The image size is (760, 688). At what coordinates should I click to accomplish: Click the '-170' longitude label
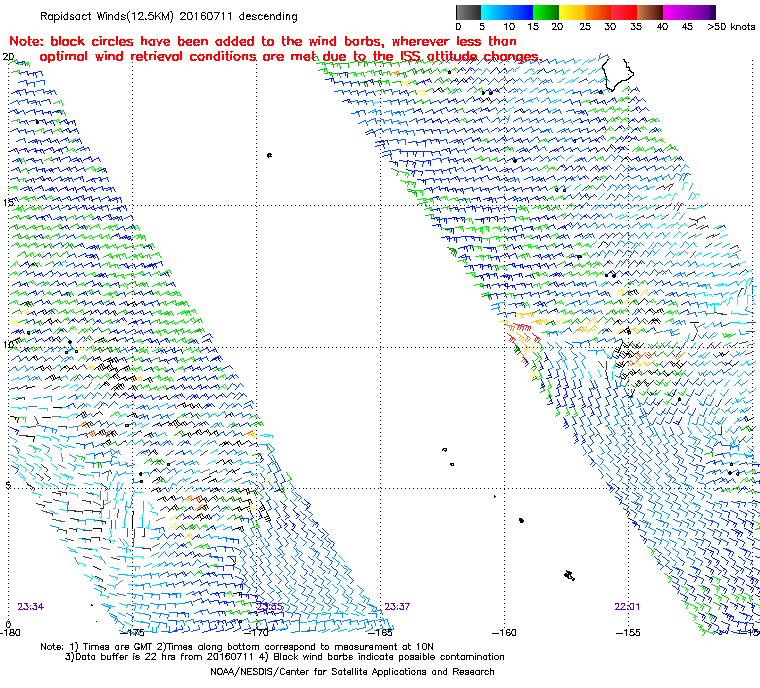(257, 632)
